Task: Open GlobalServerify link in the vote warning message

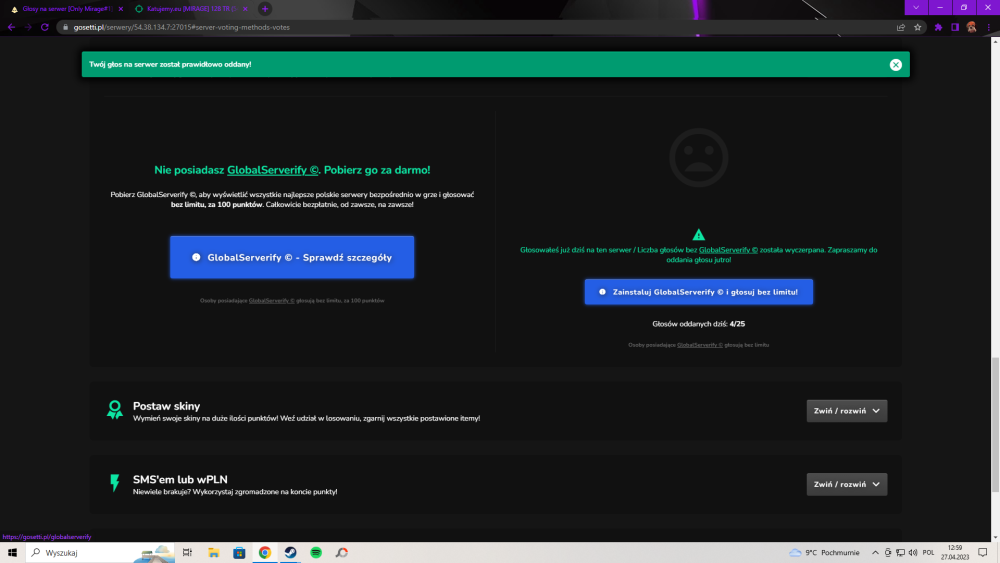Action: coord(728,250)
